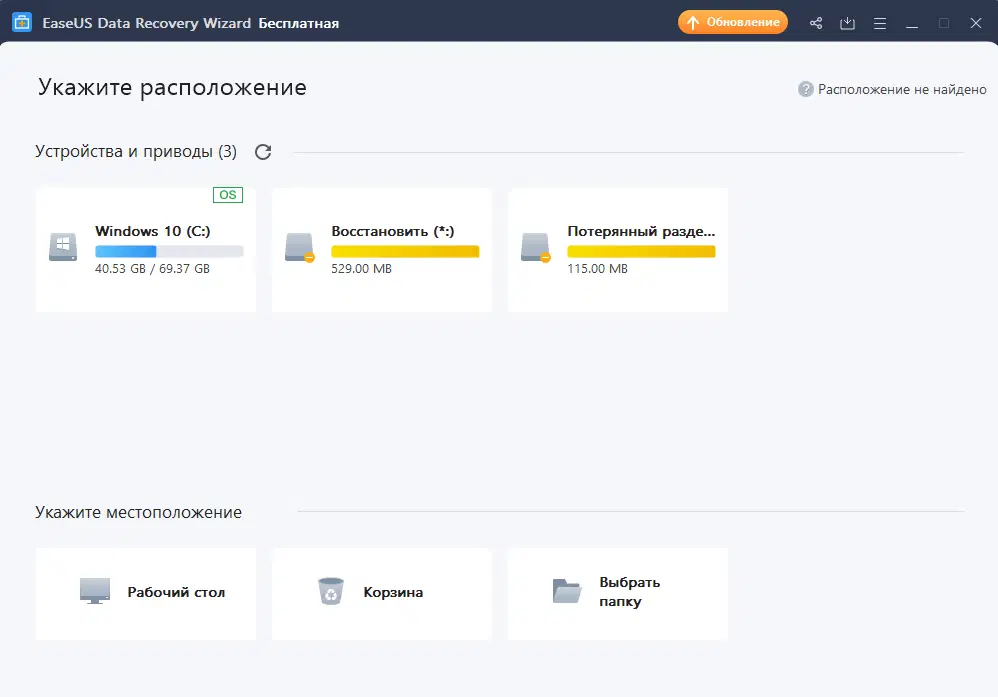Open the Расположение не найдено link
This screenshot has height=697, width=998.
(902, 90)
